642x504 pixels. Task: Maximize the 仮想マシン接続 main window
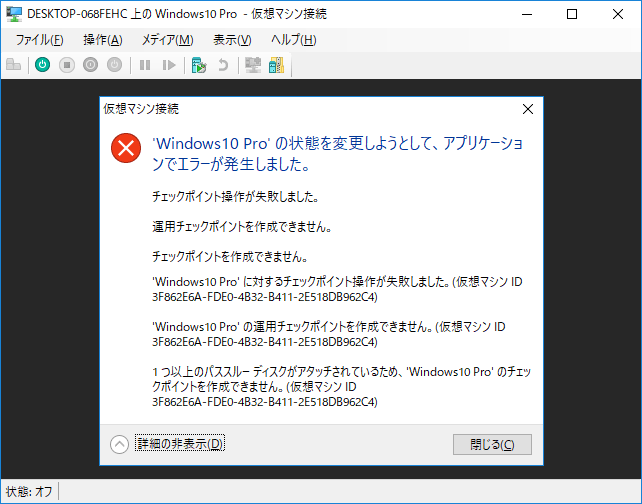point(572,14)
